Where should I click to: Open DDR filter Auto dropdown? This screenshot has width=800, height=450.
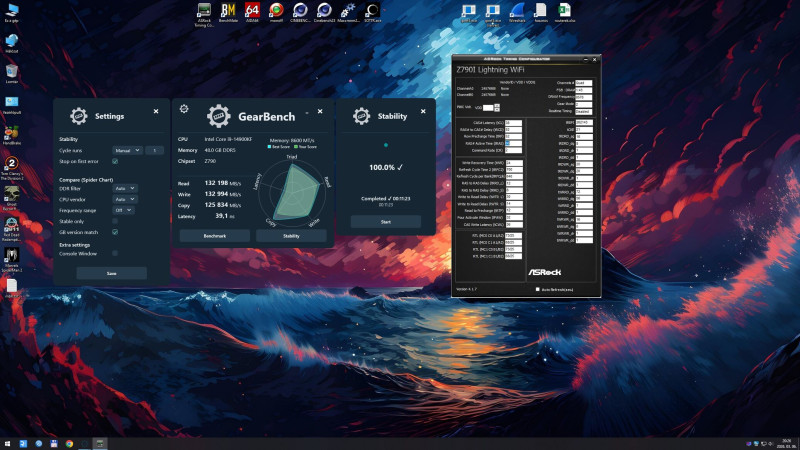click(x=125, y=188)
